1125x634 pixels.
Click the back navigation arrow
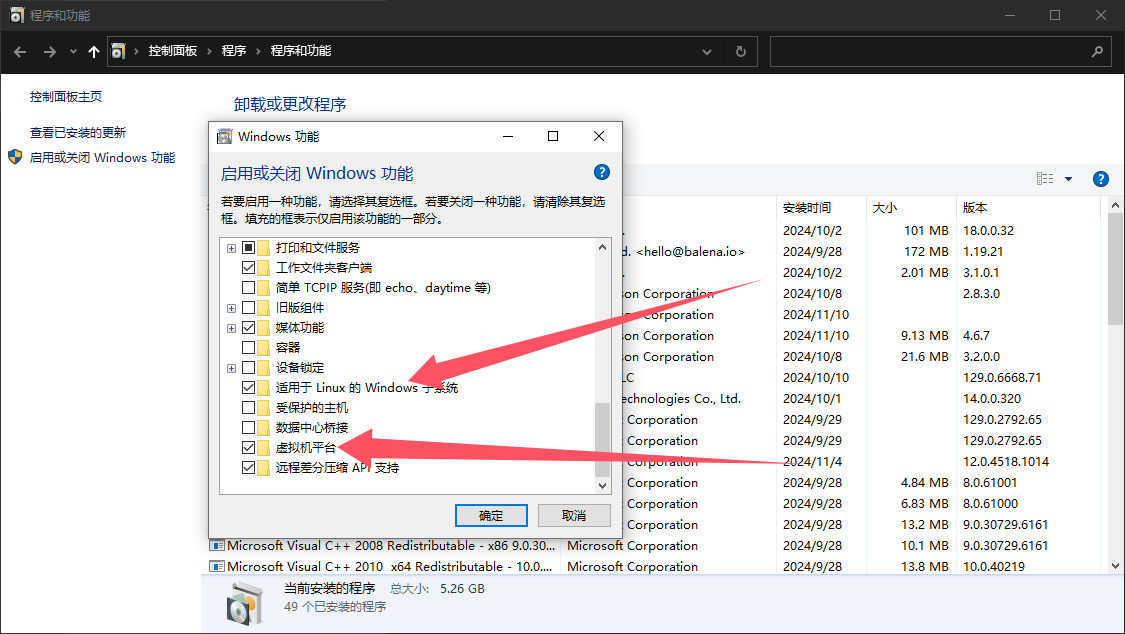coord(20,51)
